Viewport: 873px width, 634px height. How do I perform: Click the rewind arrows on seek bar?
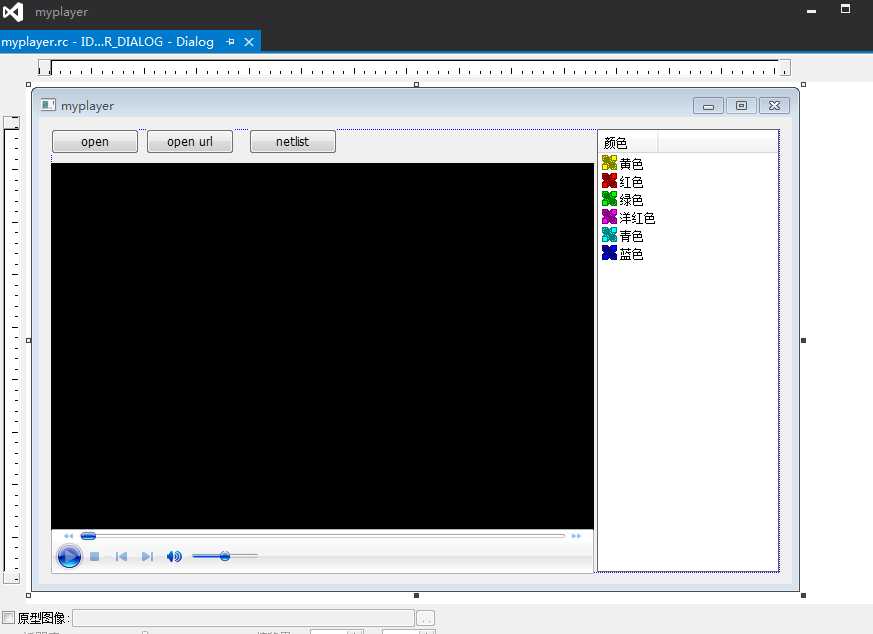point(68,535)
